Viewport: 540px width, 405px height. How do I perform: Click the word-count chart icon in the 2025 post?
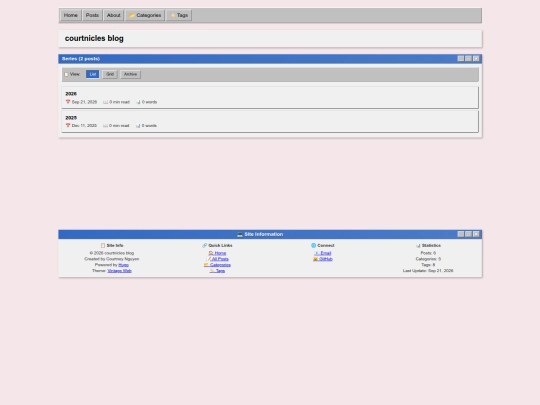pyautogui.click(x=138, y=125)
